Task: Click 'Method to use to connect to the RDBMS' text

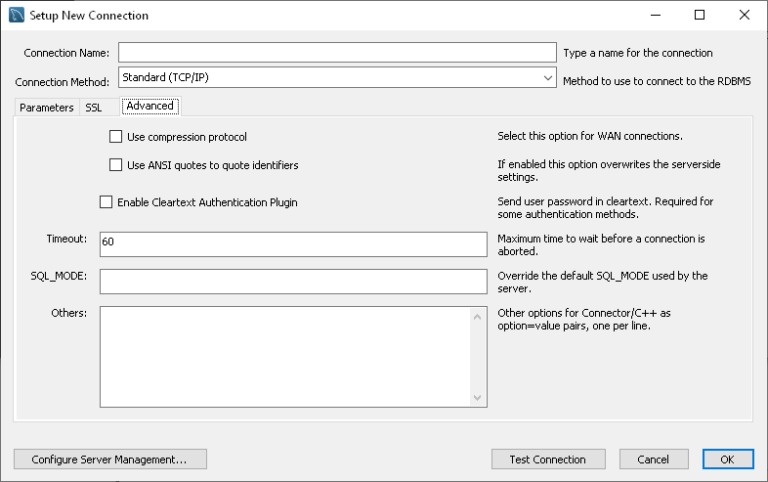Action: tap(656, 81)
